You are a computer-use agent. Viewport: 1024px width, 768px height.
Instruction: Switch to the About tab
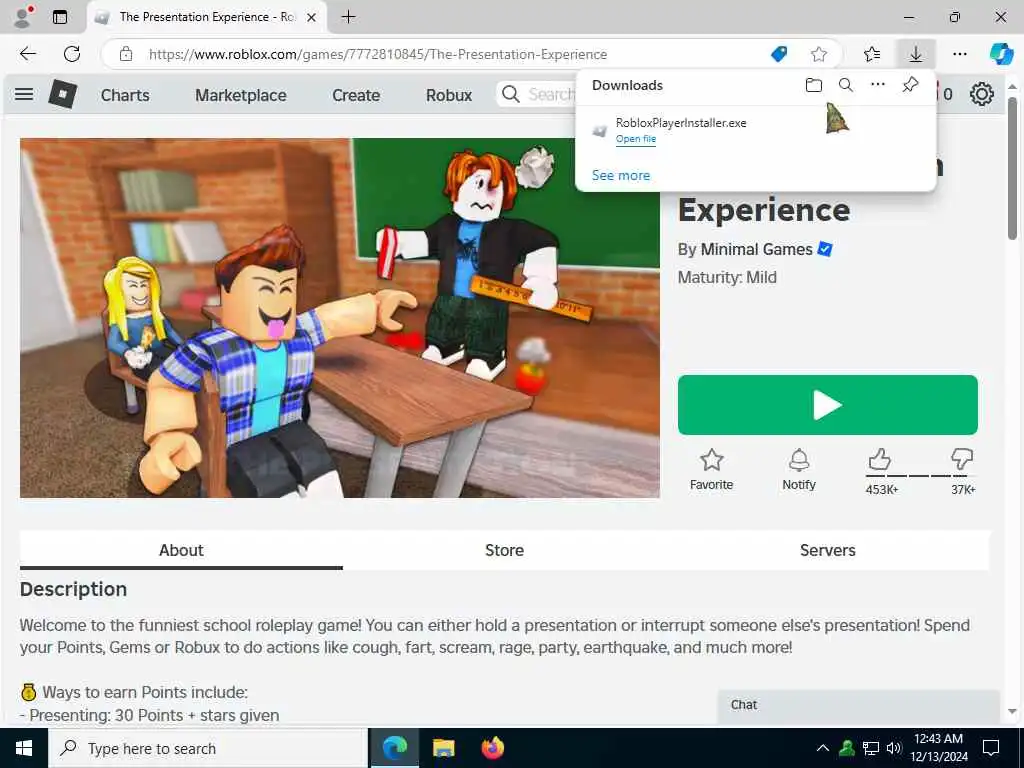coord(181,550)
